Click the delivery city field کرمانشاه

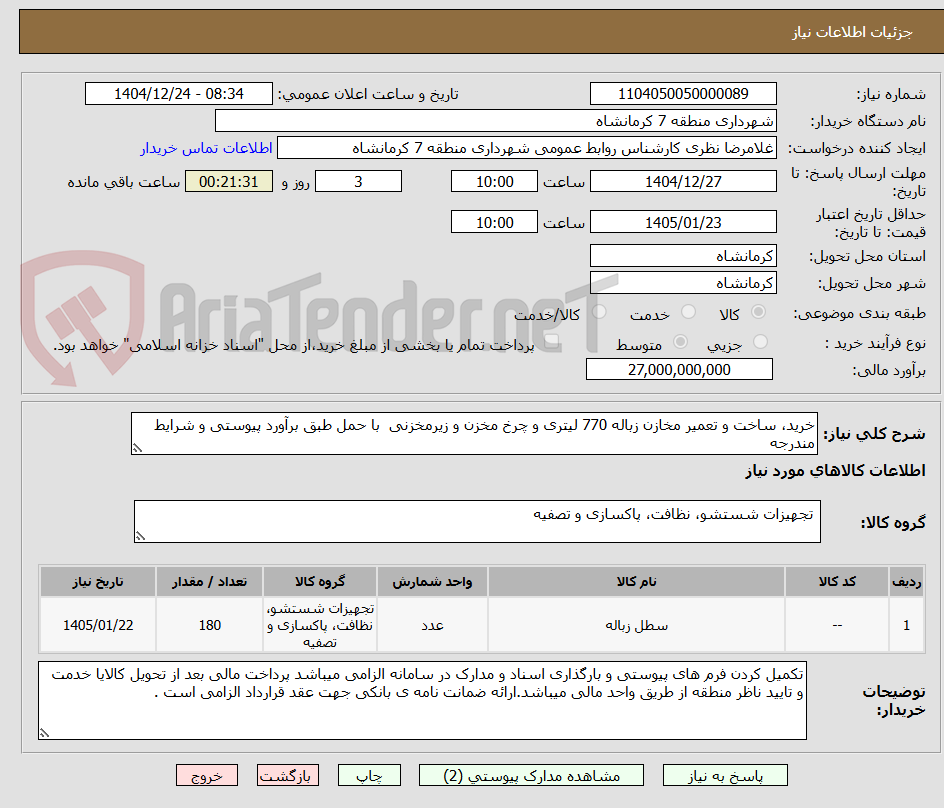683,282
